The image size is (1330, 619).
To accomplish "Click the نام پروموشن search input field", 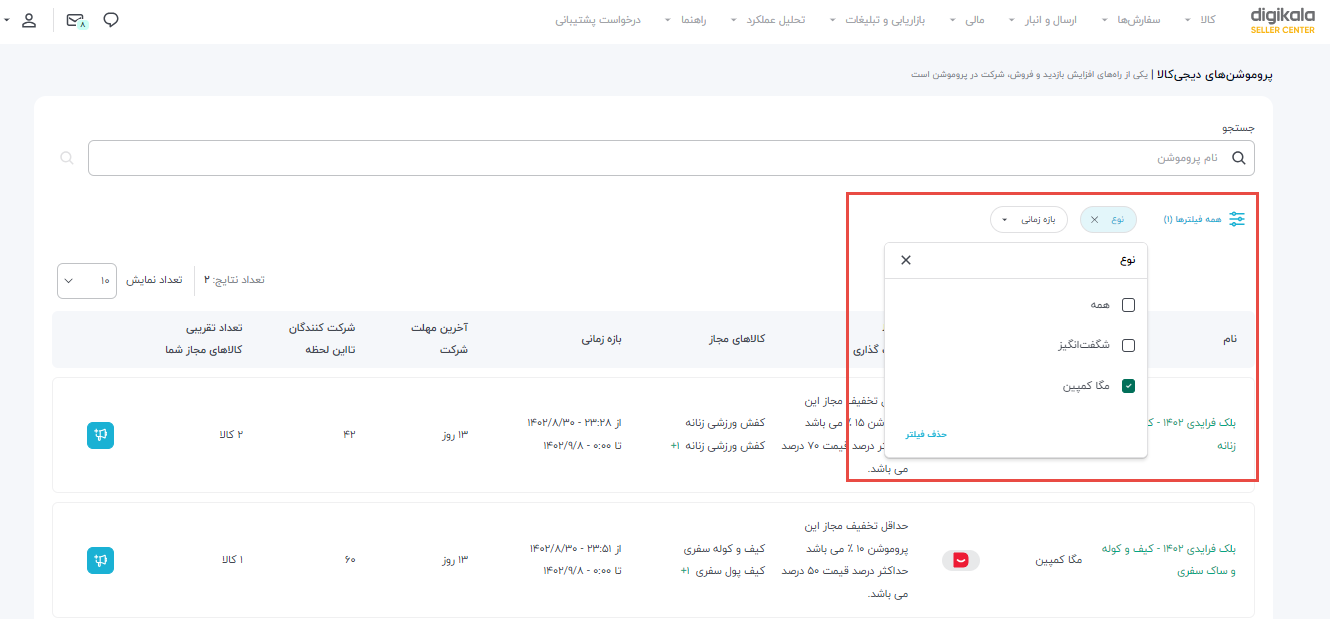I will (x=671, y=158).
